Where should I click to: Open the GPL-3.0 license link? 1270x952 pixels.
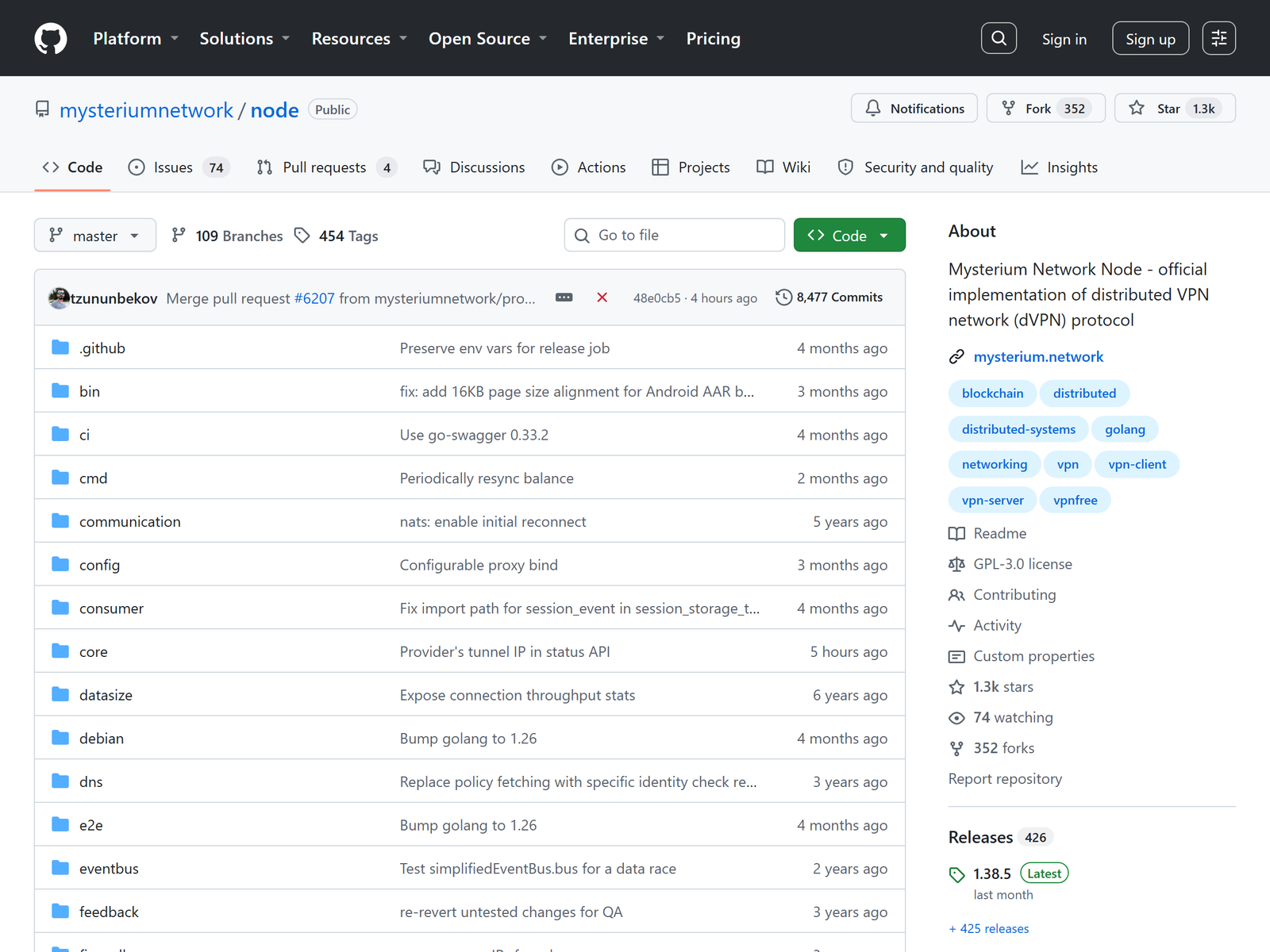pos(1023,564)
